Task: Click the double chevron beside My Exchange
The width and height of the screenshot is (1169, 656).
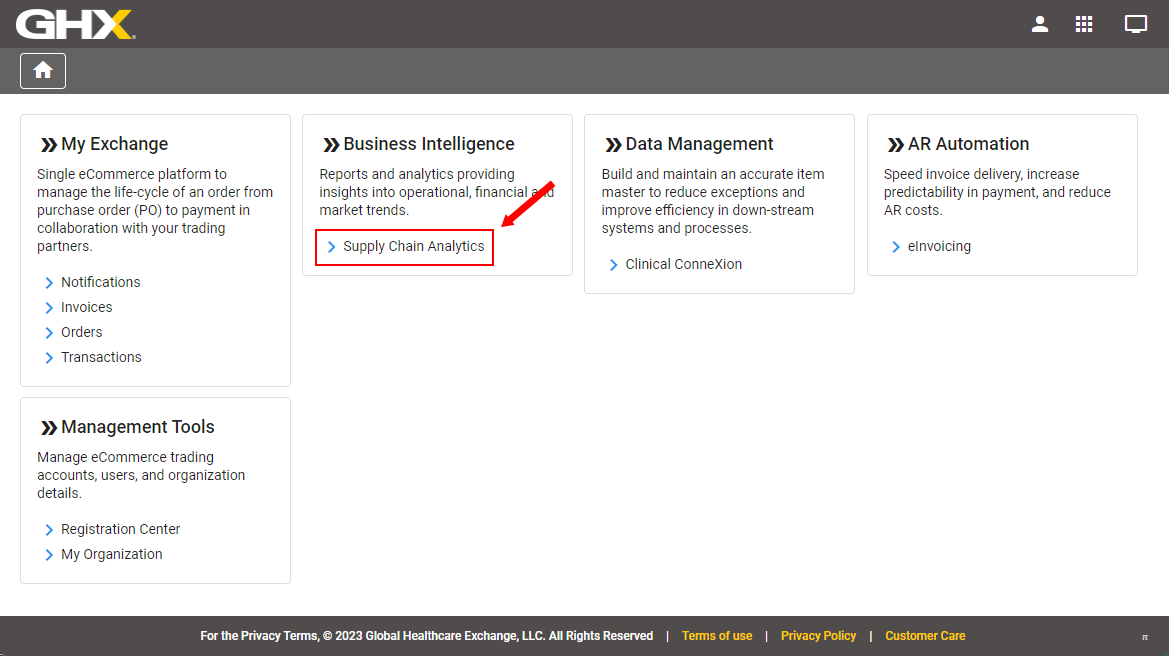Action: [x=48, y=145]
